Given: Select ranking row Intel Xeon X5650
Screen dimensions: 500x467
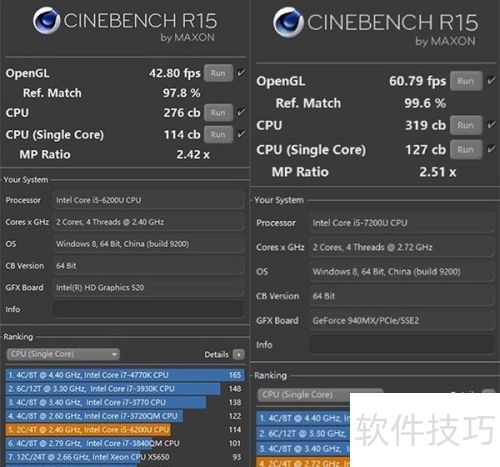Looking at the screenshot, I should click(x=125, y=457).
